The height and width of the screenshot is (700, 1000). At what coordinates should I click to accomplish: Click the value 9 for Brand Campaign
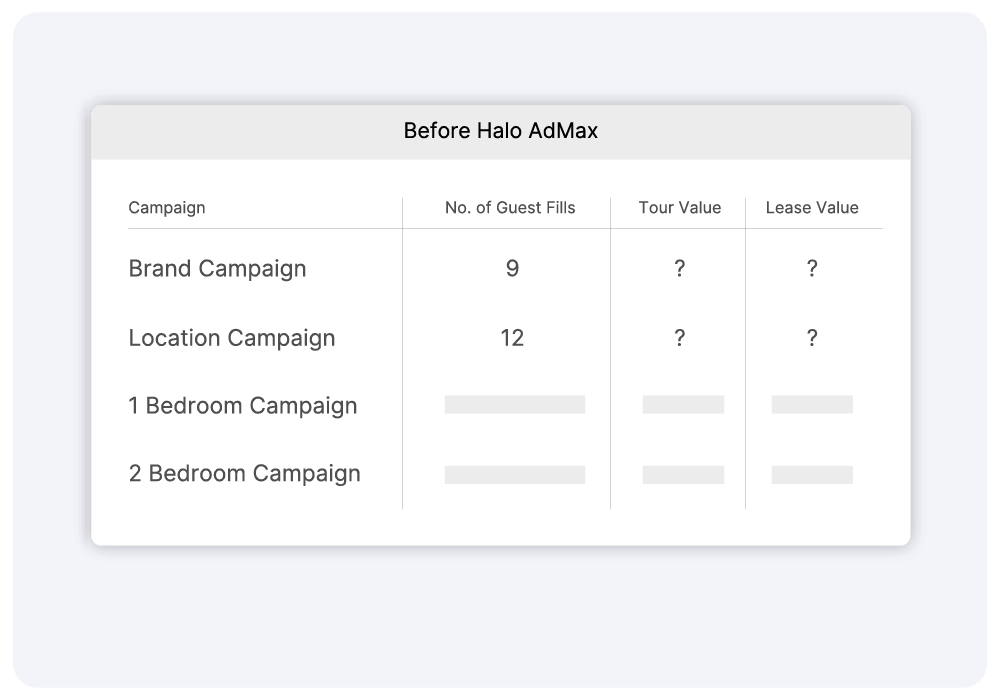tap(511, 268)
